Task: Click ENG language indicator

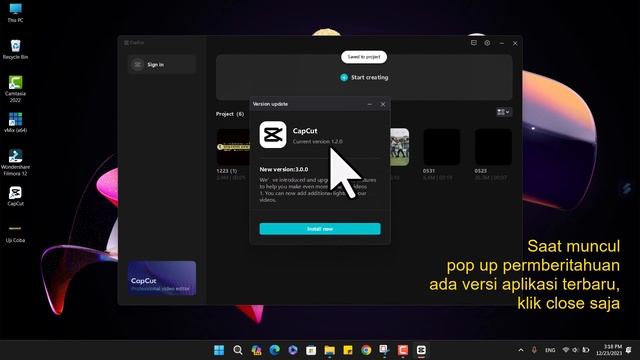Action: (x=550, y=350)
